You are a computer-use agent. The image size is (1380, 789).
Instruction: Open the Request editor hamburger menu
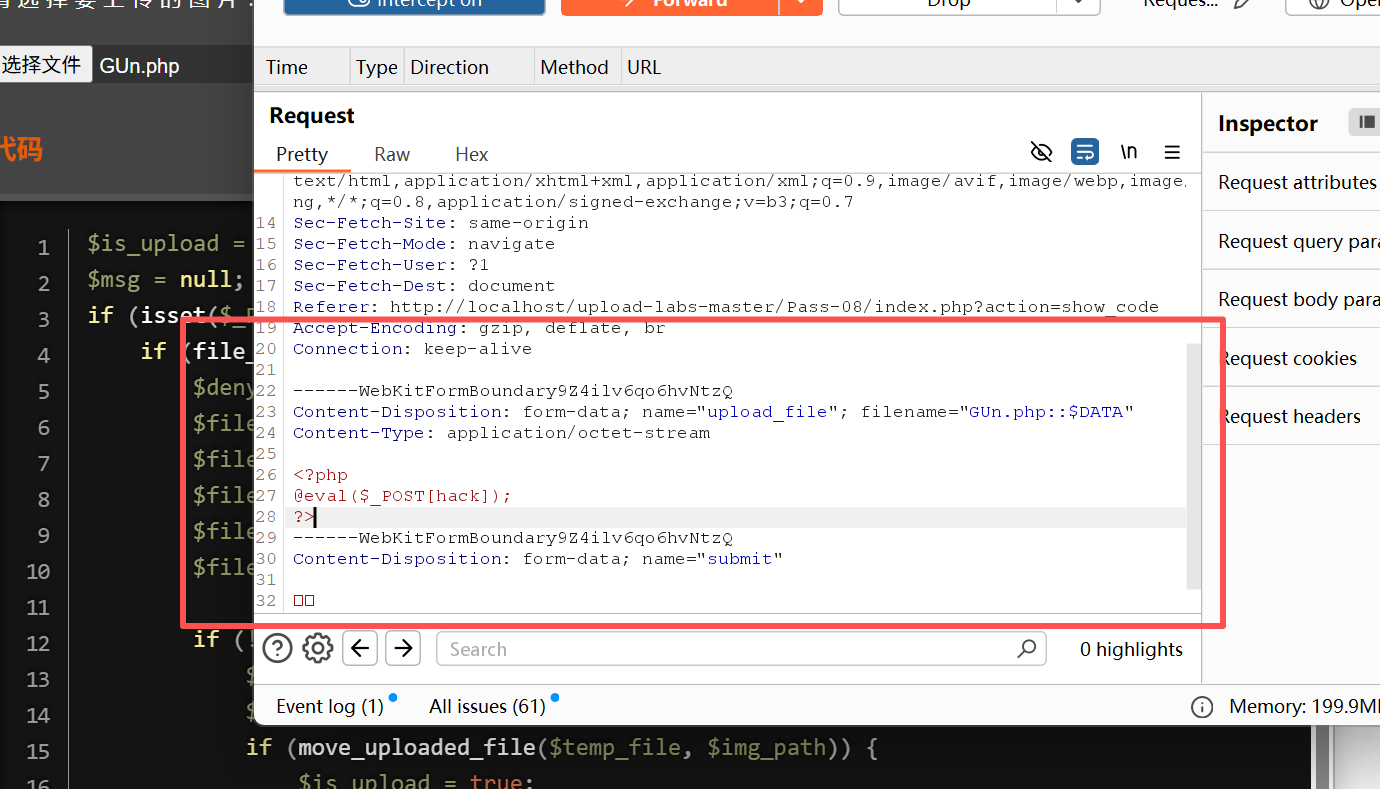click(x=1173, y=152)
